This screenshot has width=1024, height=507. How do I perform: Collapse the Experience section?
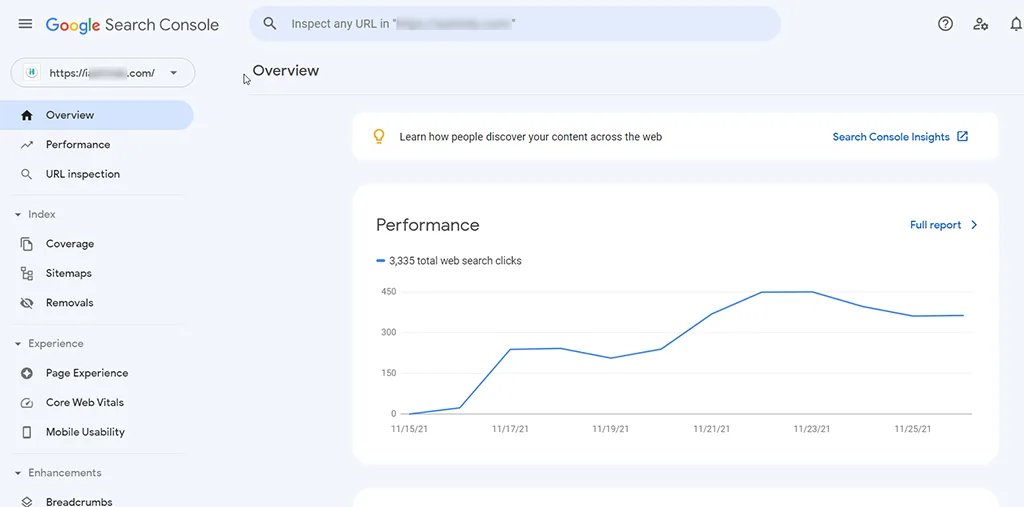[x=18, y=344]
